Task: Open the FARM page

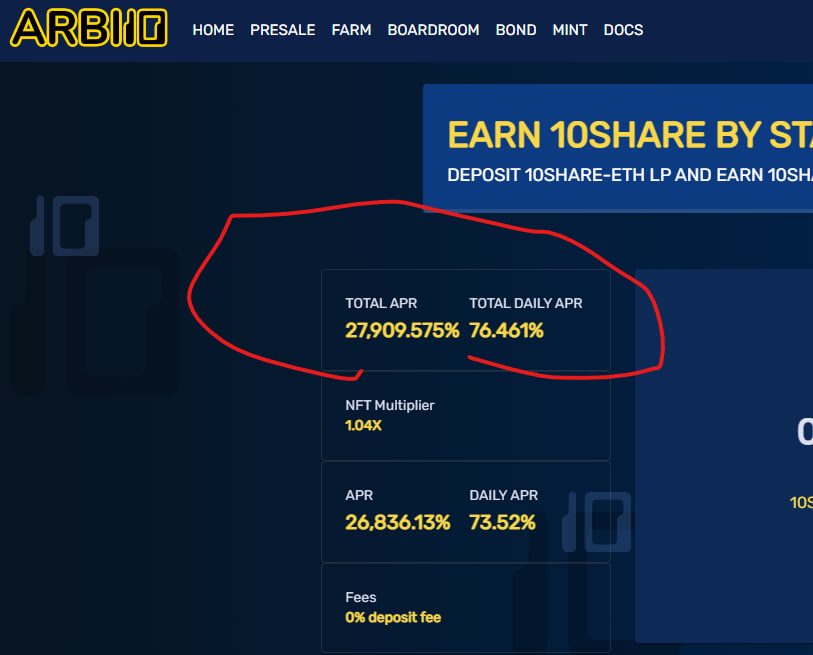Action: coord(352,30)
